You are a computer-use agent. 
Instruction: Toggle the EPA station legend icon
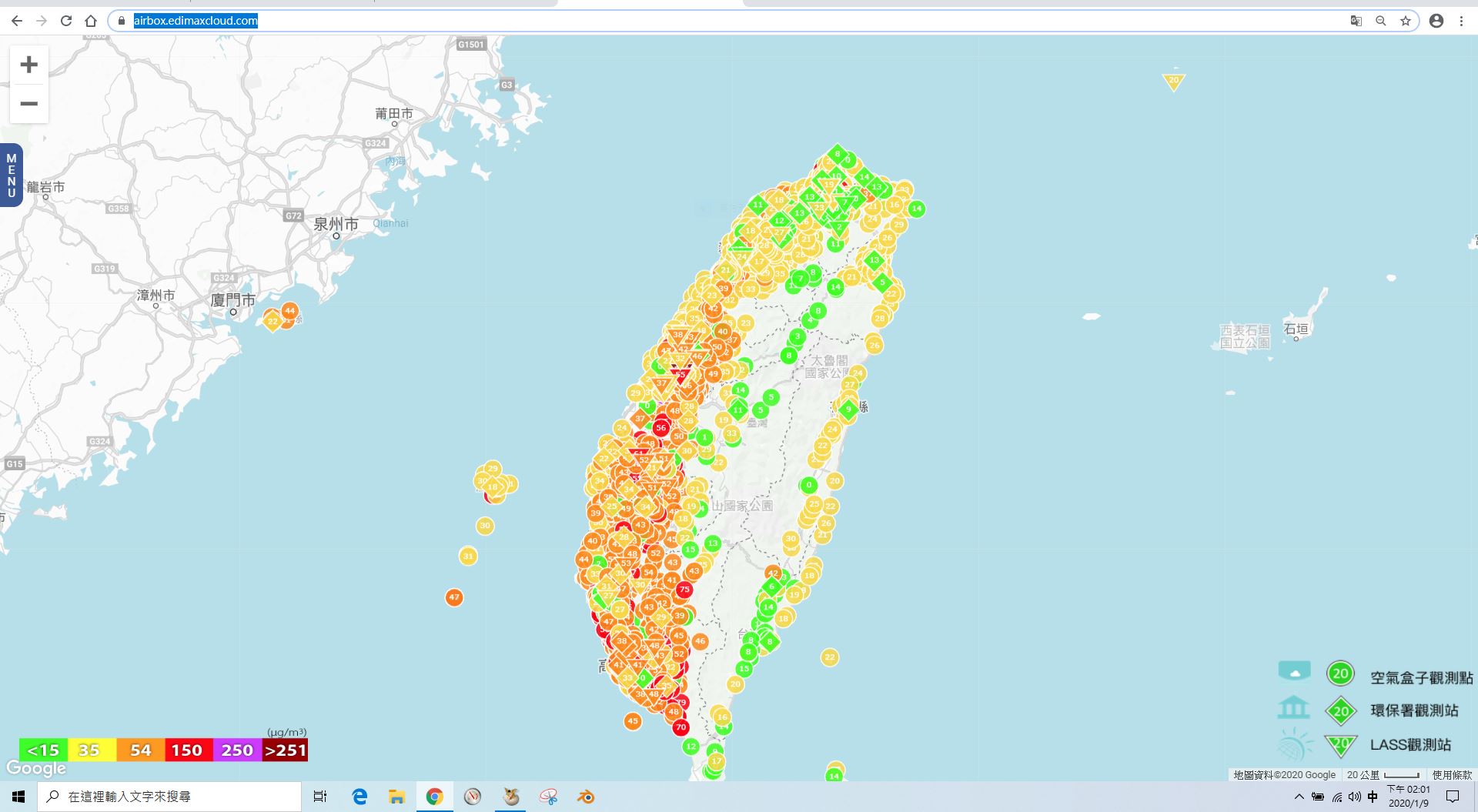(x=1293, y=707)
